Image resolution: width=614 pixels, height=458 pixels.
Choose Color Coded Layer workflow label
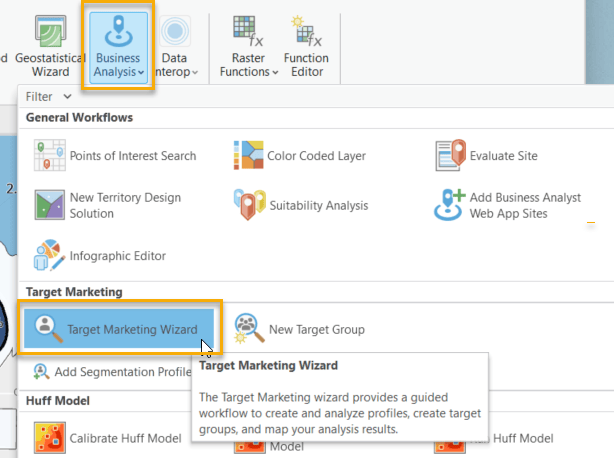[x=316, y=156]
